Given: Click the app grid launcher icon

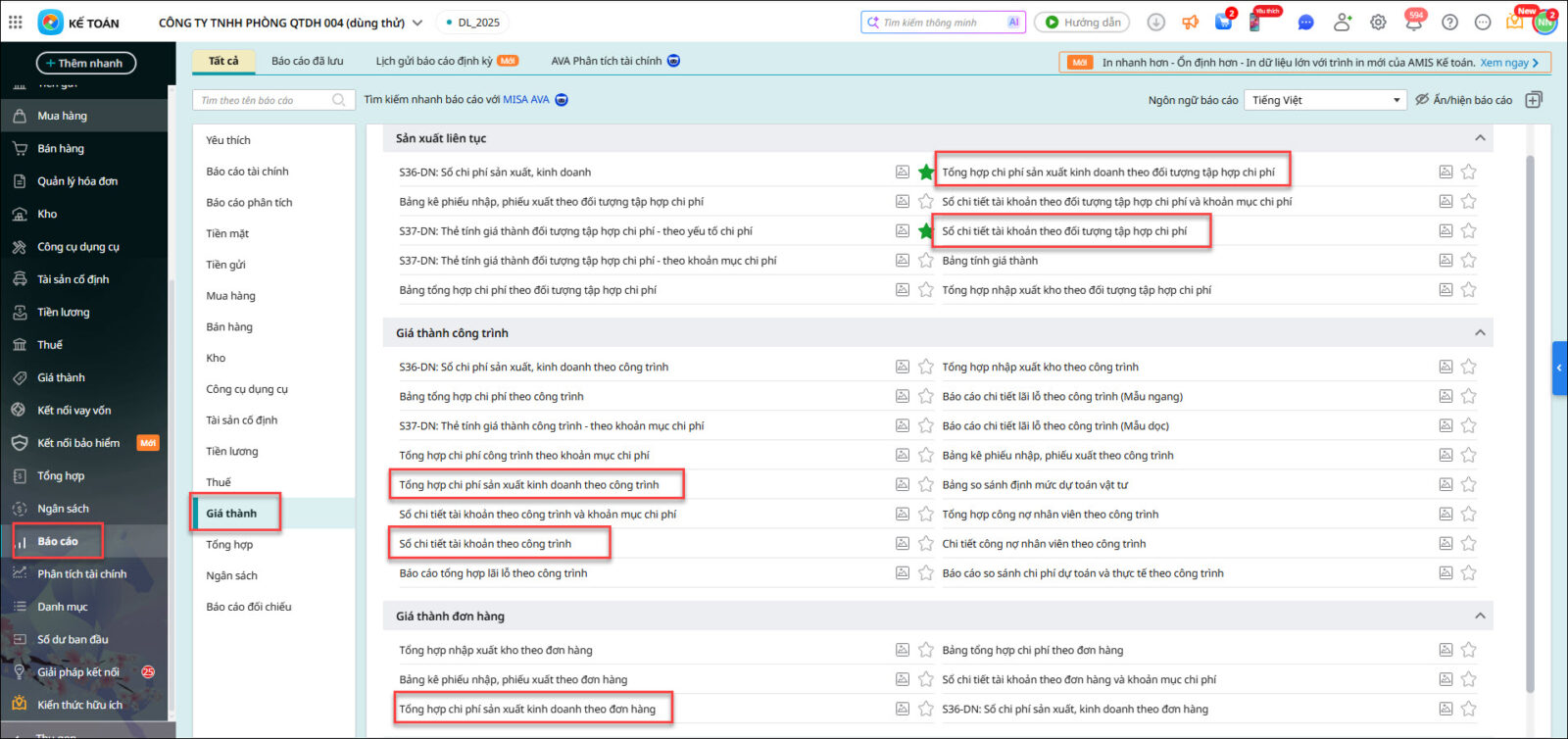Looking at the screenshot, I should point(16,22).
